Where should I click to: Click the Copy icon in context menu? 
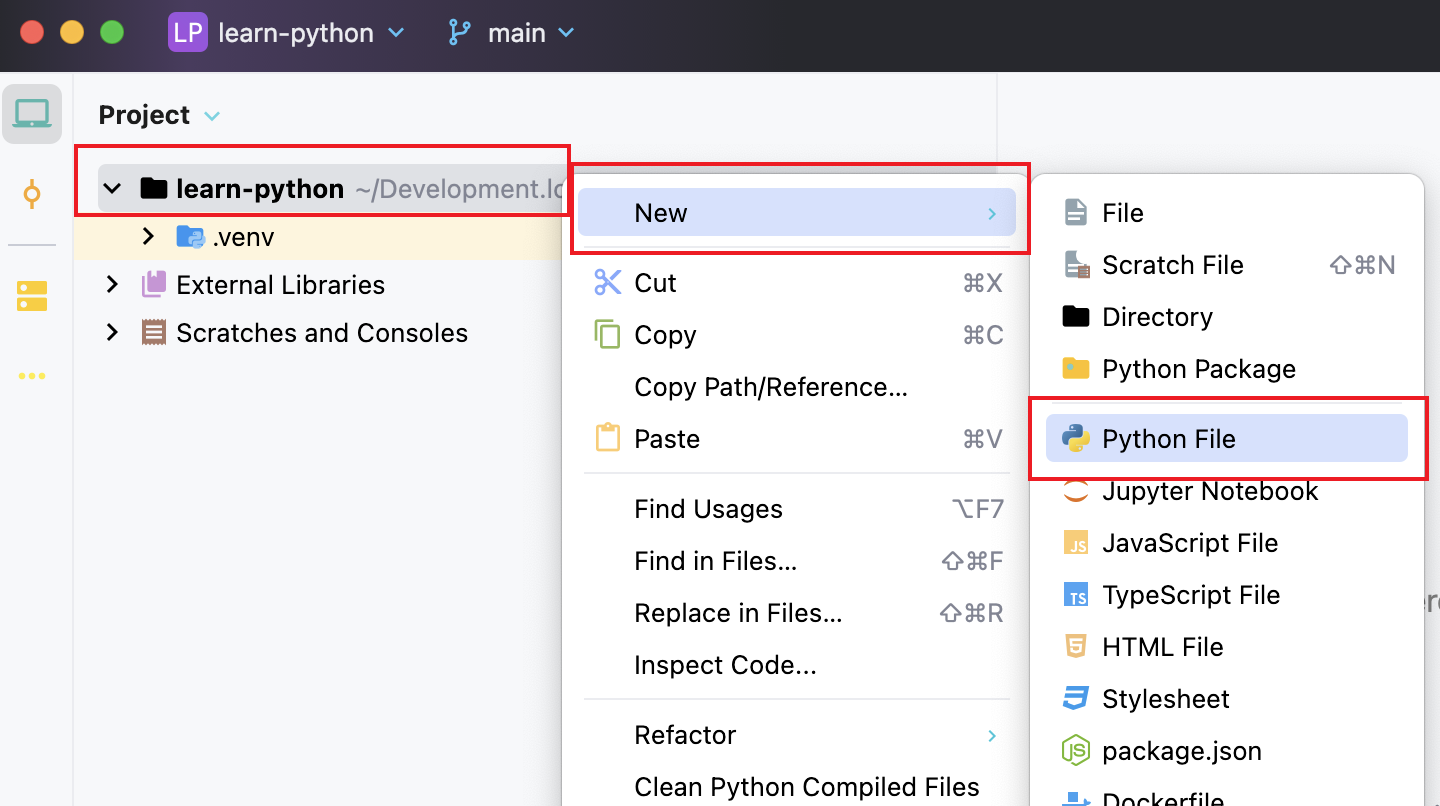608,335
